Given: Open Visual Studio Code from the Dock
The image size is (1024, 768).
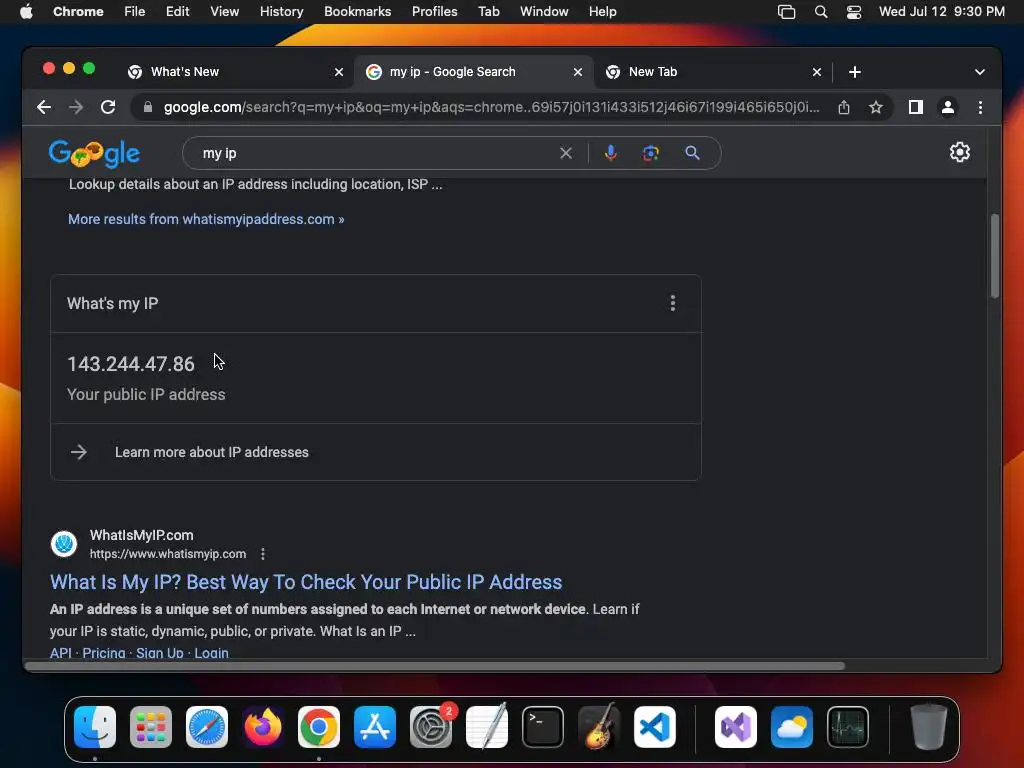Looking at the screenshot, I should point(654,727).
